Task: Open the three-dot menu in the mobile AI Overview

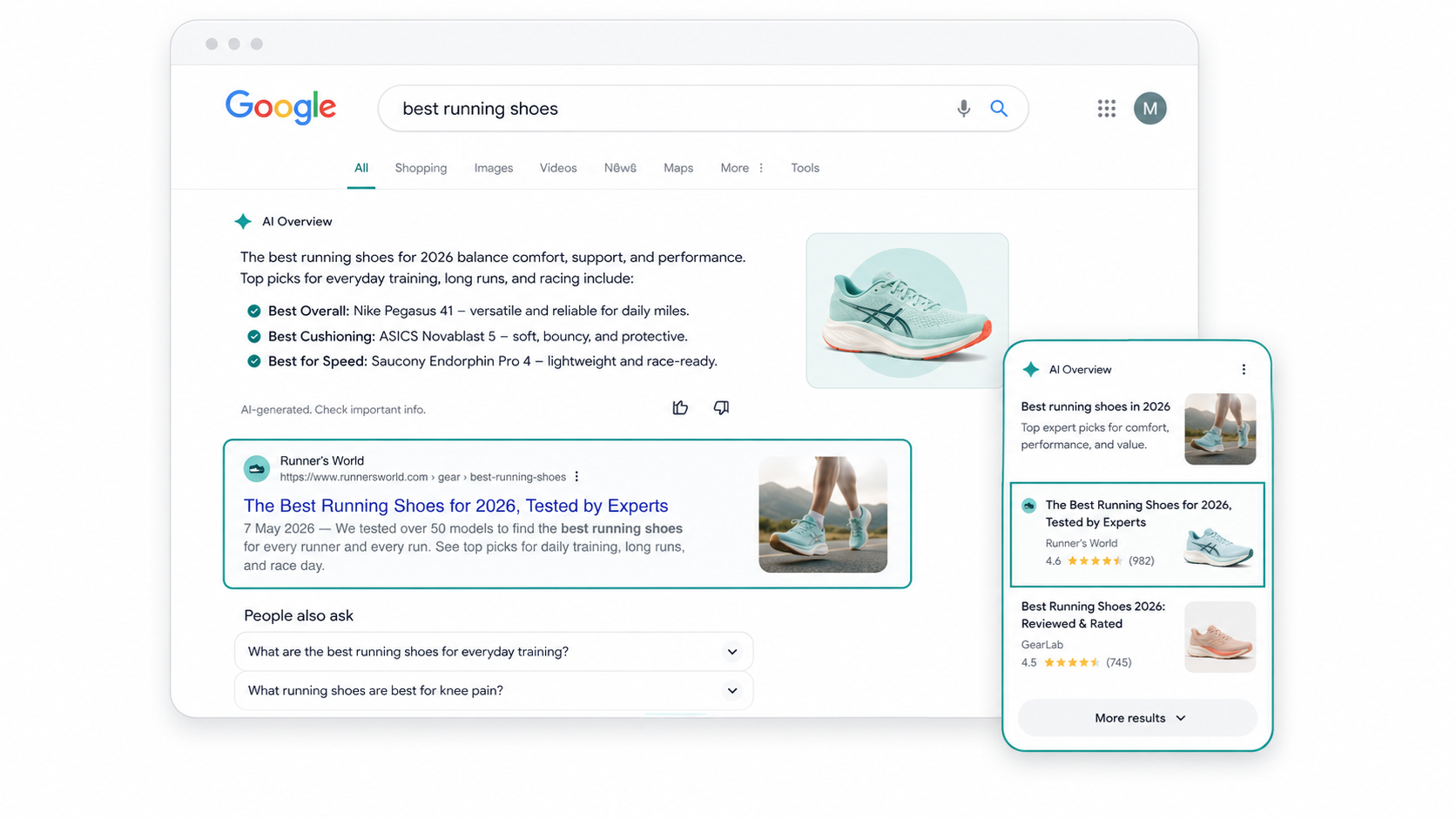Action: tap(1244, 369)
